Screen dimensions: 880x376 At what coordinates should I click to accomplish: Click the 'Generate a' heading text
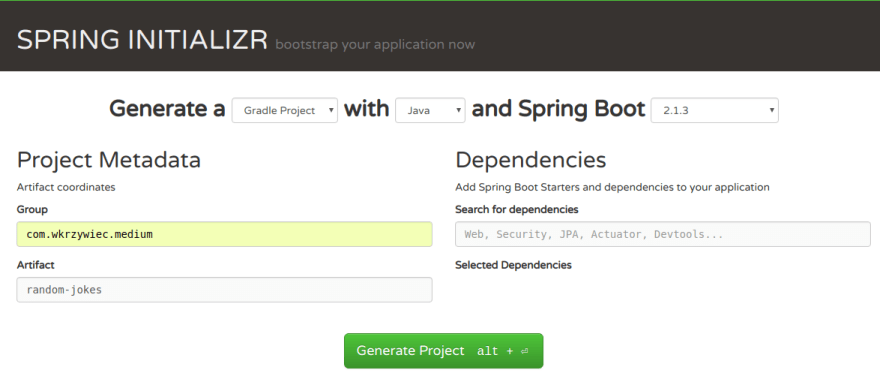167,109
